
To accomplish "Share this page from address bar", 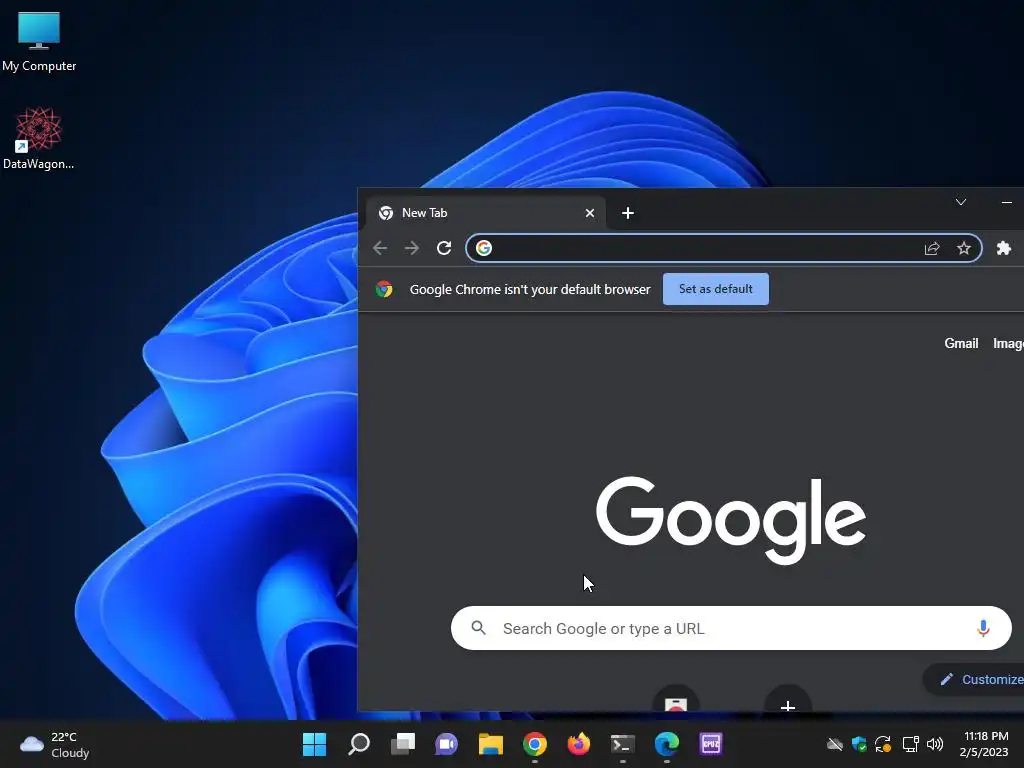I will (x=932, y=248).
